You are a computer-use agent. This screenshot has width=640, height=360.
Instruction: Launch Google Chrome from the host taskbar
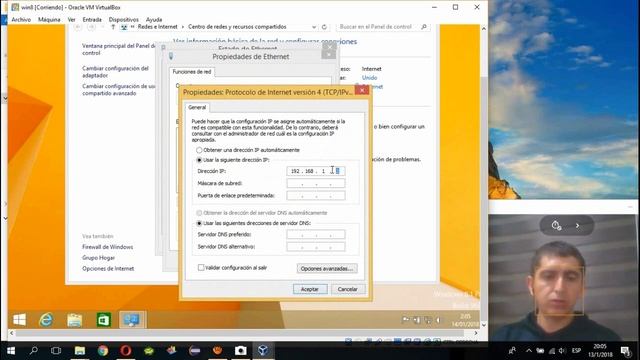(x=103, y=351)
